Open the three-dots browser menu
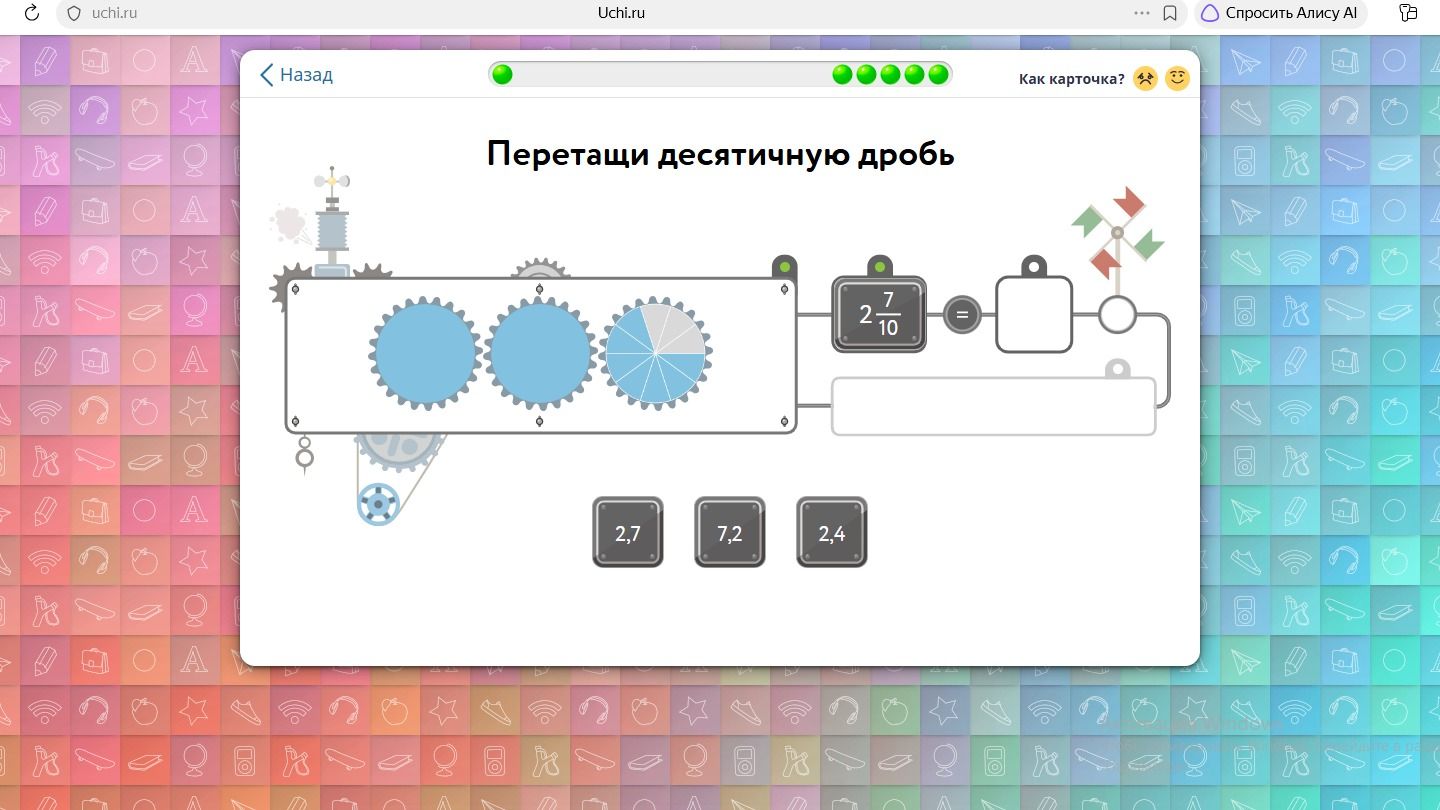The image size is (1440, 810). [1142, 13]
